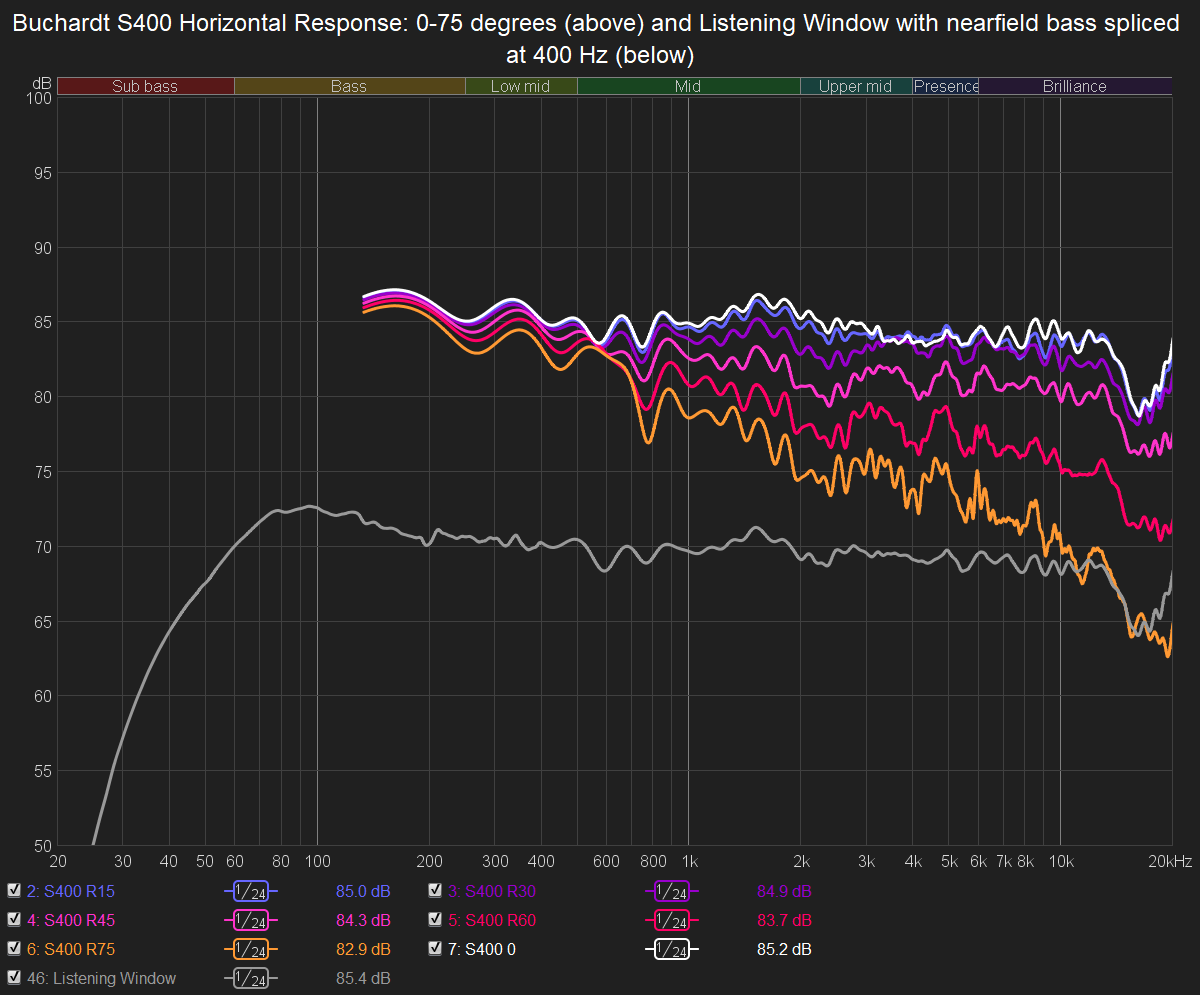Select the '7: S400 0' legend label
Screen dimensions: 1200x995
tap(482, 949)
